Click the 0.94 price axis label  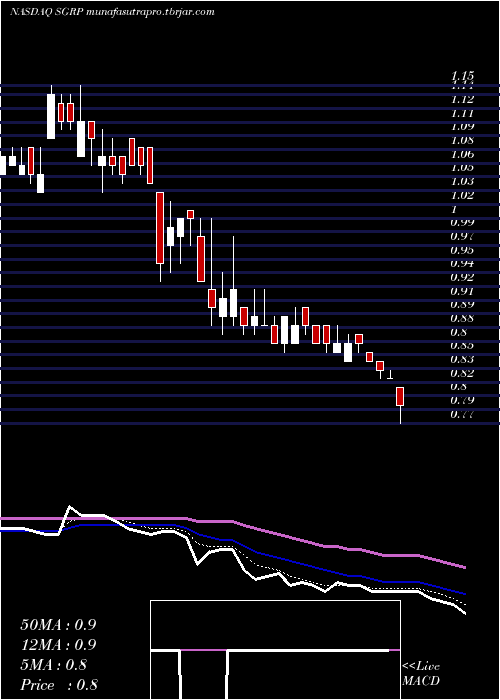462,263
